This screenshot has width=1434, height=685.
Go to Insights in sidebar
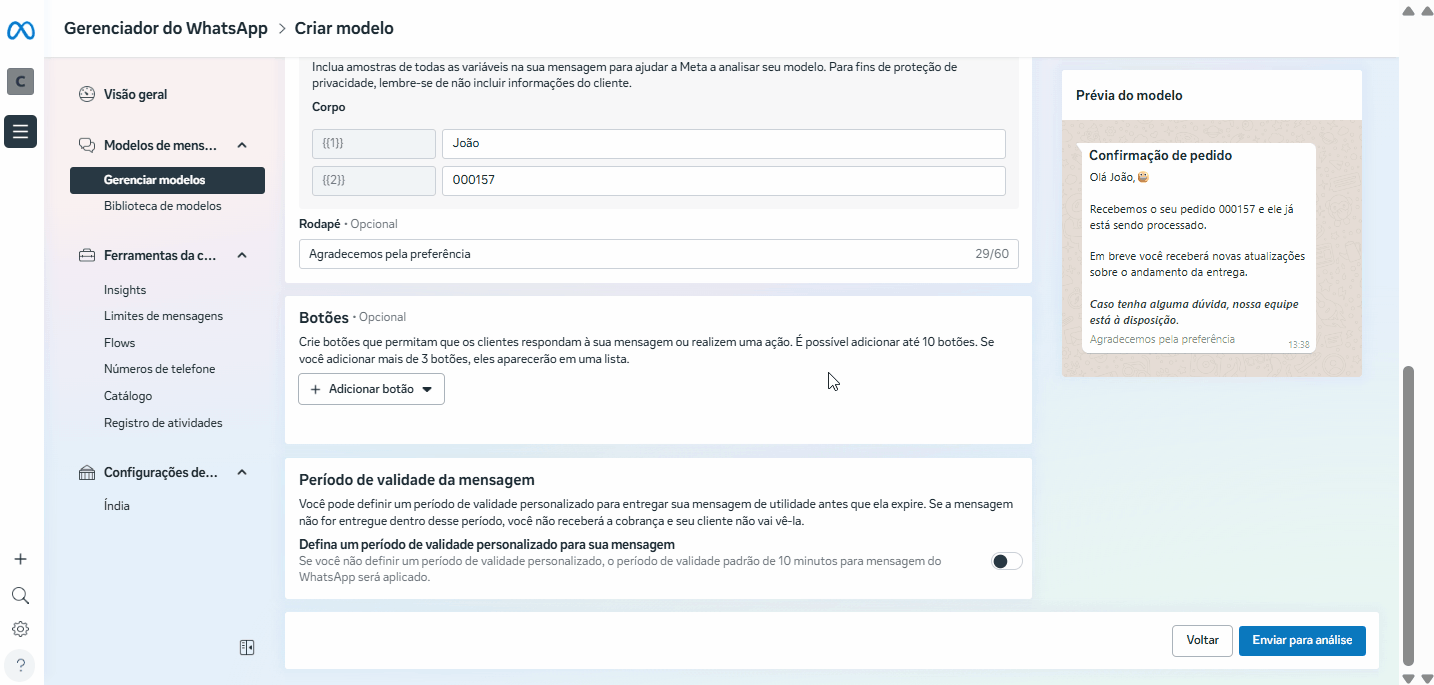click(125, 290)
